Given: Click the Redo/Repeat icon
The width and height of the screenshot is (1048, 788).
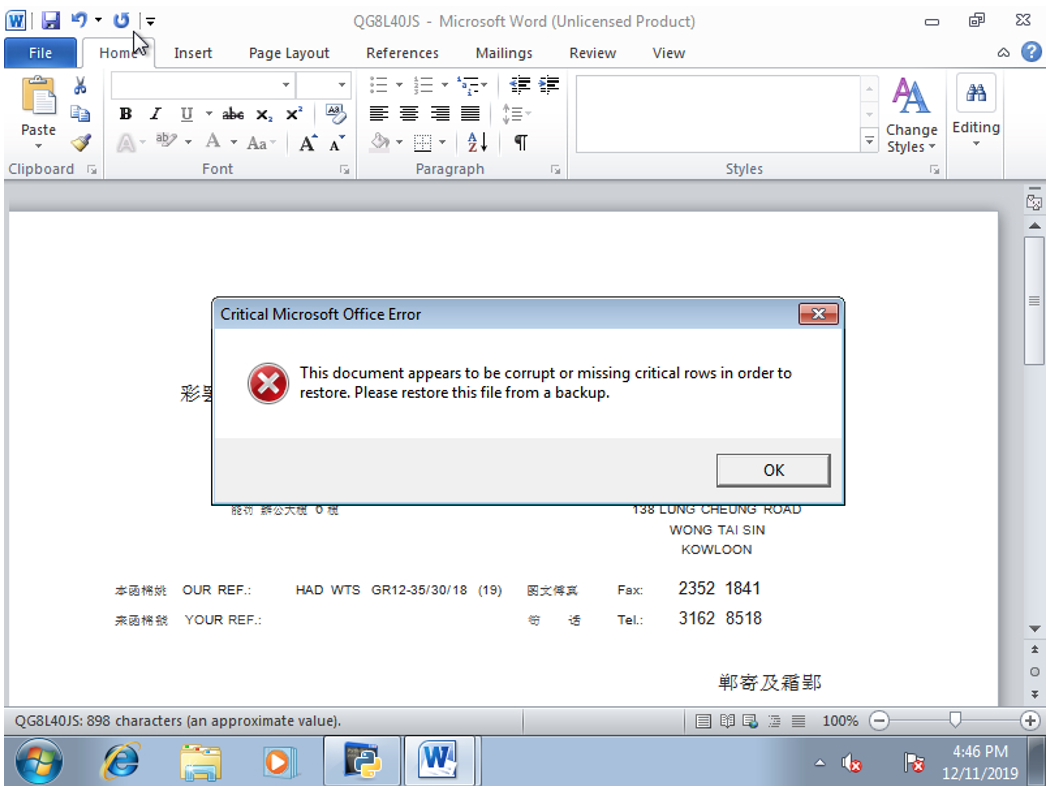Looking at the screenshot, I should coord(121,21).
